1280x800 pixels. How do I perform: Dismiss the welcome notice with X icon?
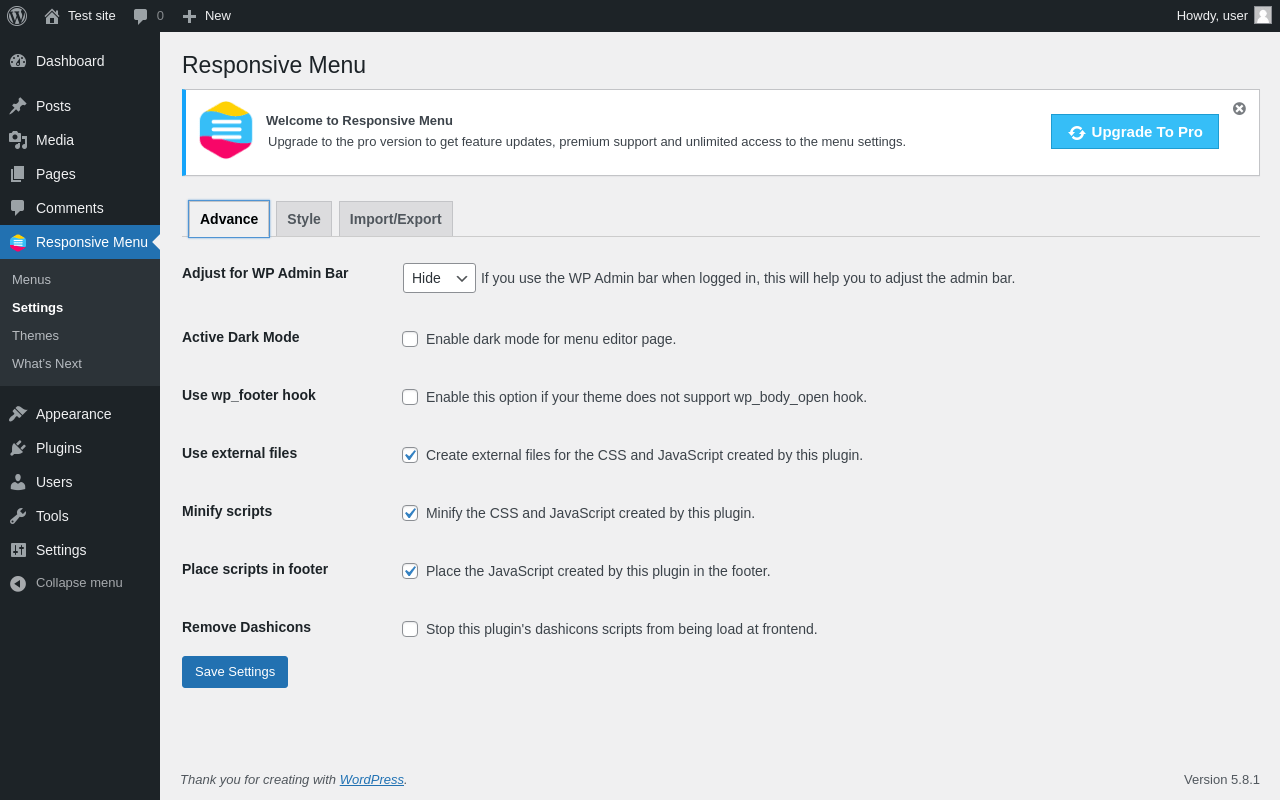pyautogui.click(x=1239, y=108)
